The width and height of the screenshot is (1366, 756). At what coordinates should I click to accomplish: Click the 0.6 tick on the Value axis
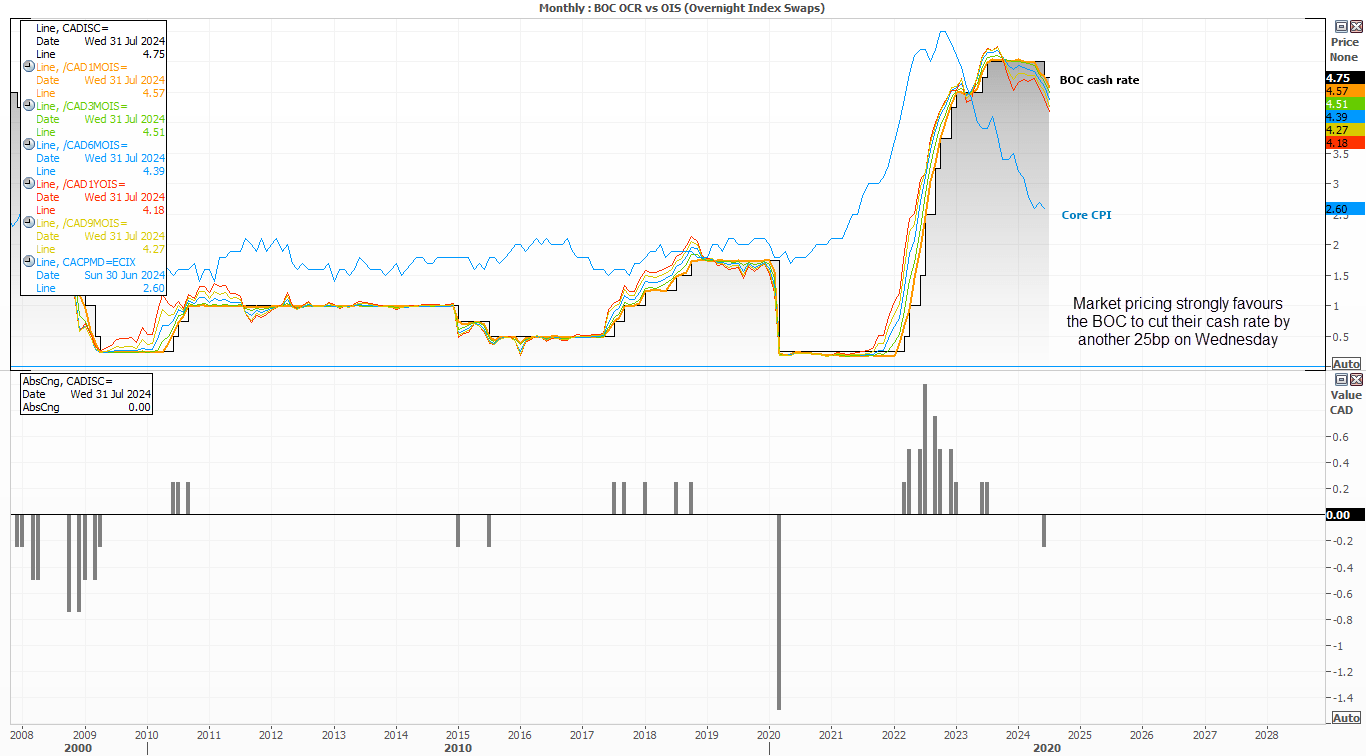tap(1341, 437)
